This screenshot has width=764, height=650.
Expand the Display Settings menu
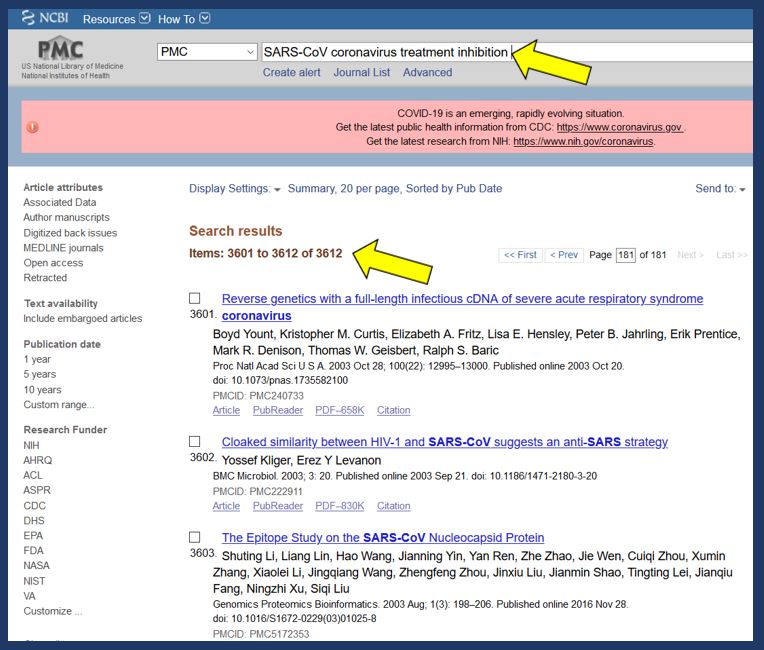[235, 189]
